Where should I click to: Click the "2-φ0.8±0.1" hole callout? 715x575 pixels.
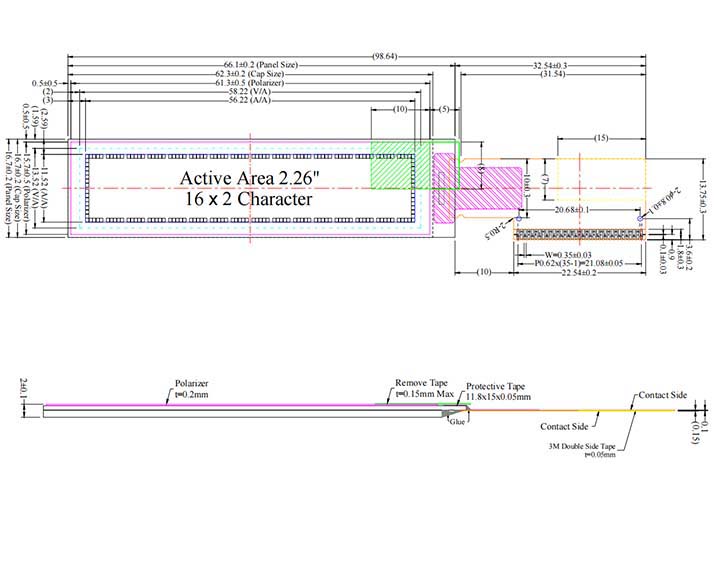664,199
